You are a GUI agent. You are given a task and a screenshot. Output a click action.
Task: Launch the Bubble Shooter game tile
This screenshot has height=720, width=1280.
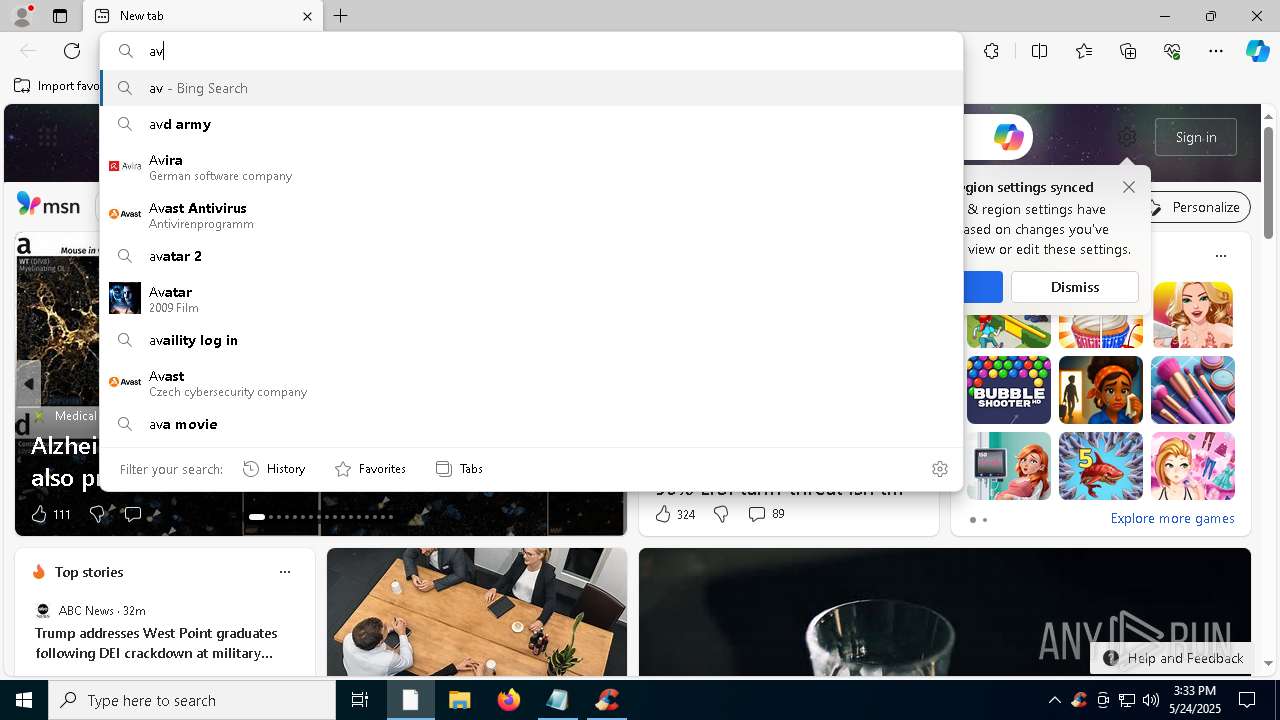pos(1008,390)
